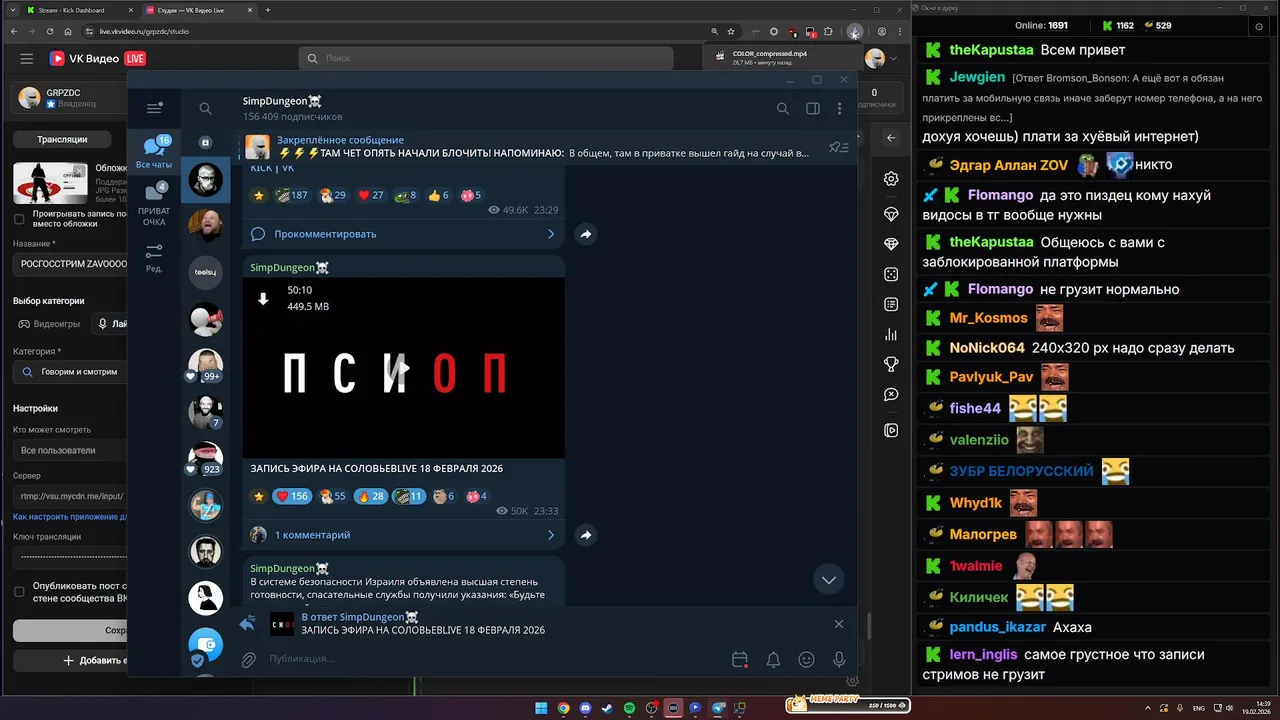The image size is (1280, 720).
Task: Open the 'Трансляции' tab in VK studio
Action: coord(62,139)
